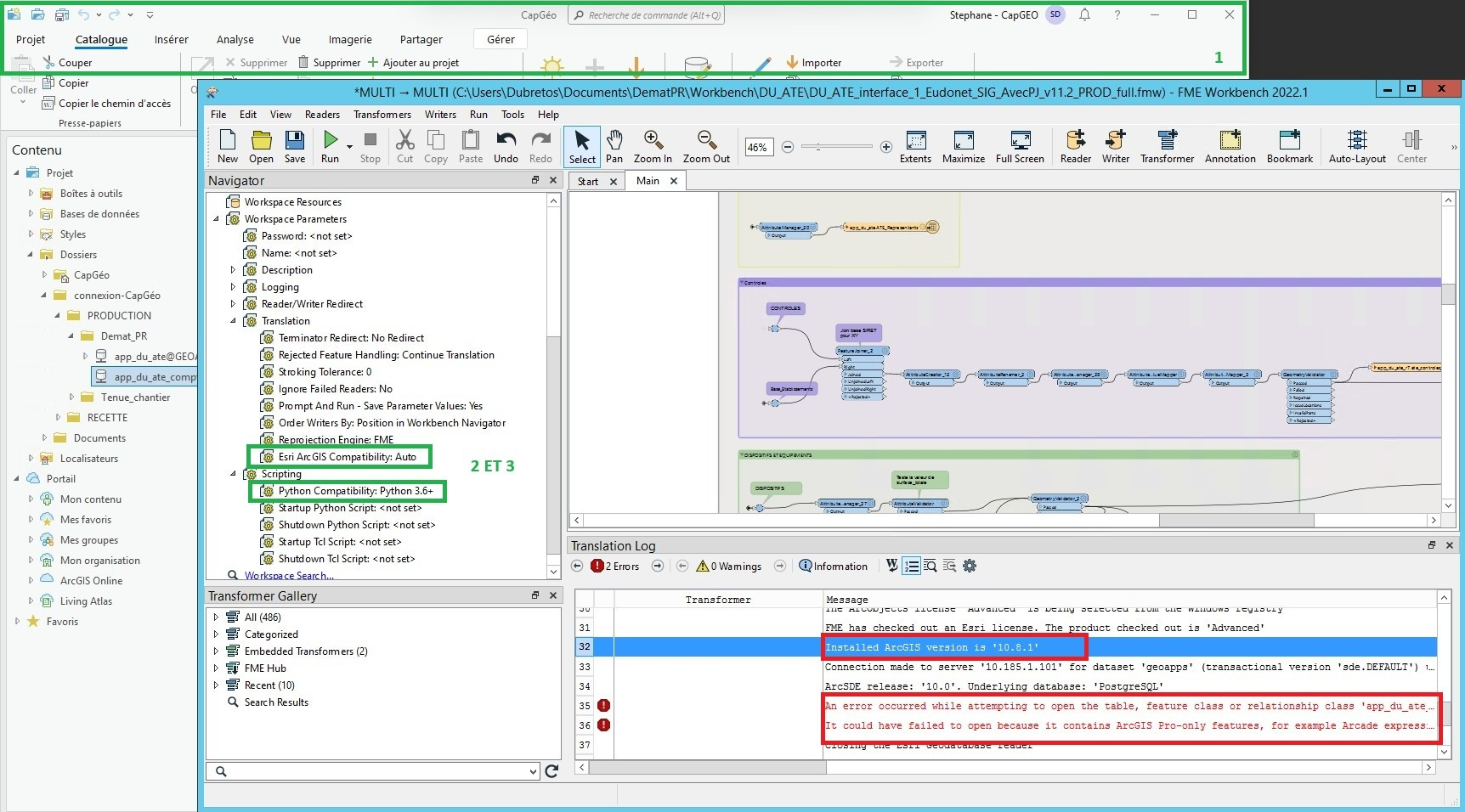Open the notifications bell in CapGéo
This screenshot has width=1465, height=812.
click(x=1084, y=14)
